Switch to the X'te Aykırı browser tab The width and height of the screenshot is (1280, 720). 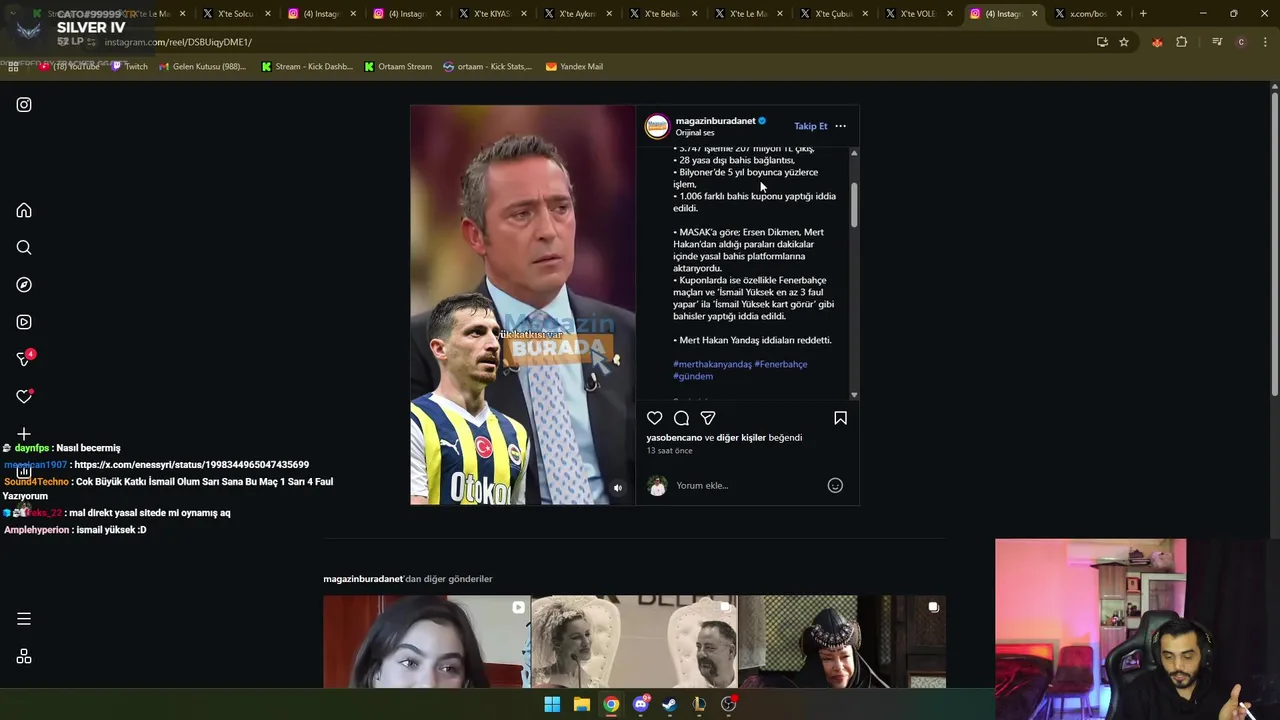click(577, 14)
